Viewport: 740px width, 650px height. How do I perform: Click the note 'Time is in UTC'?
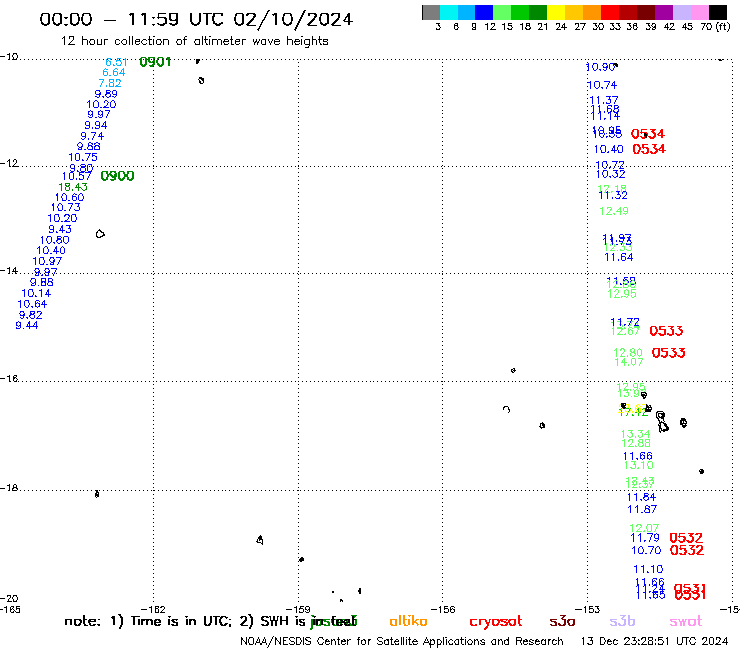click(x=181, y=621)
